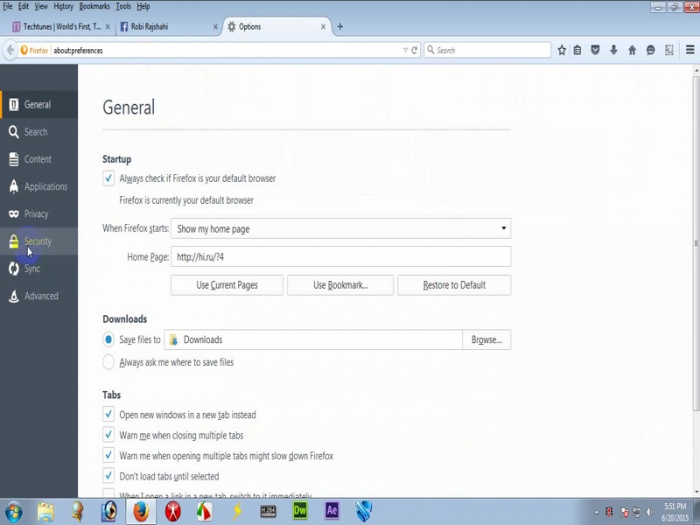The image size is (700, 525).
Task: Click the Hello chat bubble icon
Action: point(650,50)
